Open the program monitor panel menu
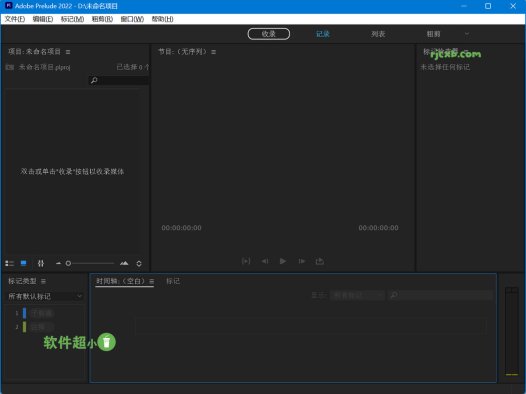The width and height of the screenshot is (526, 394). click(x=214, y=52)
